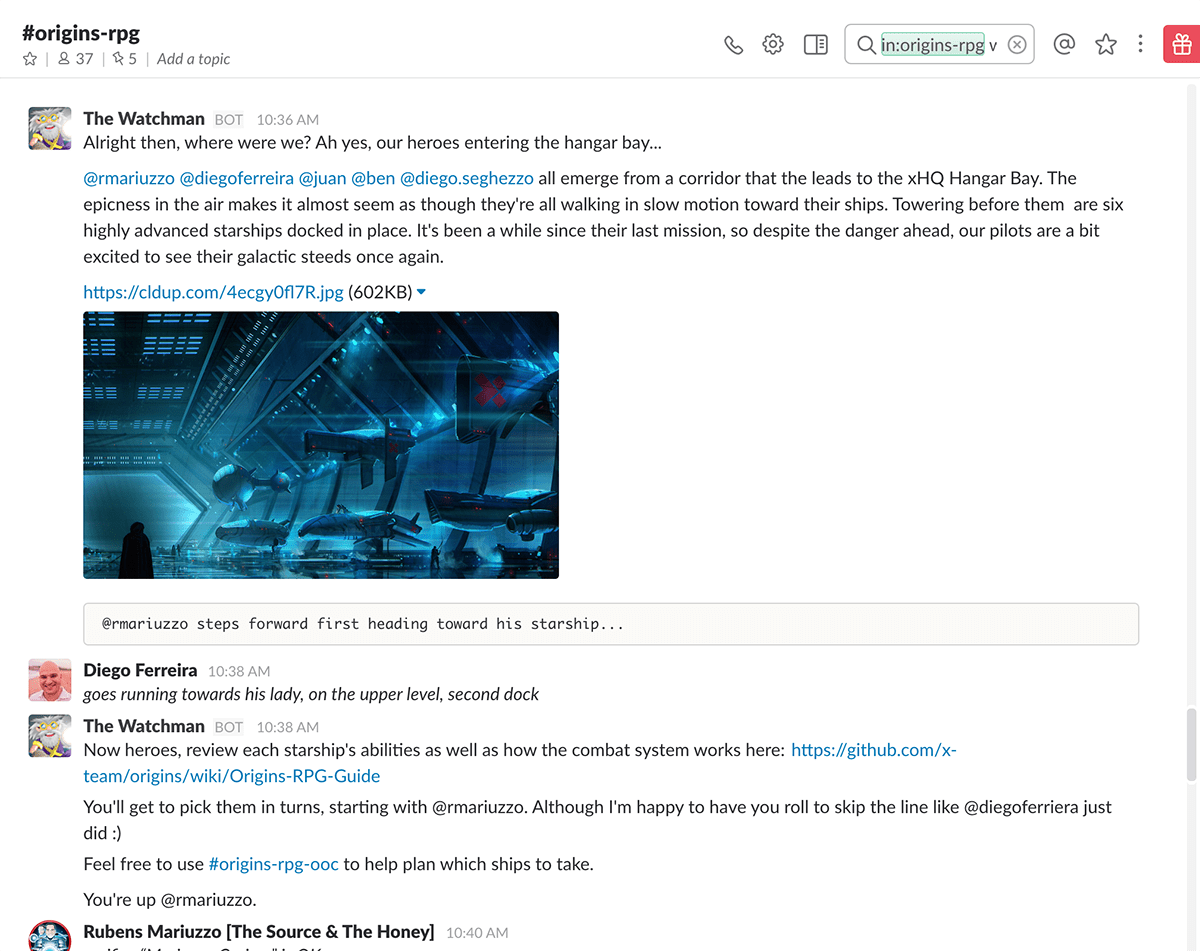
Task: Click the 10:40 AM timestamp
Action: [x=477, y=933]
